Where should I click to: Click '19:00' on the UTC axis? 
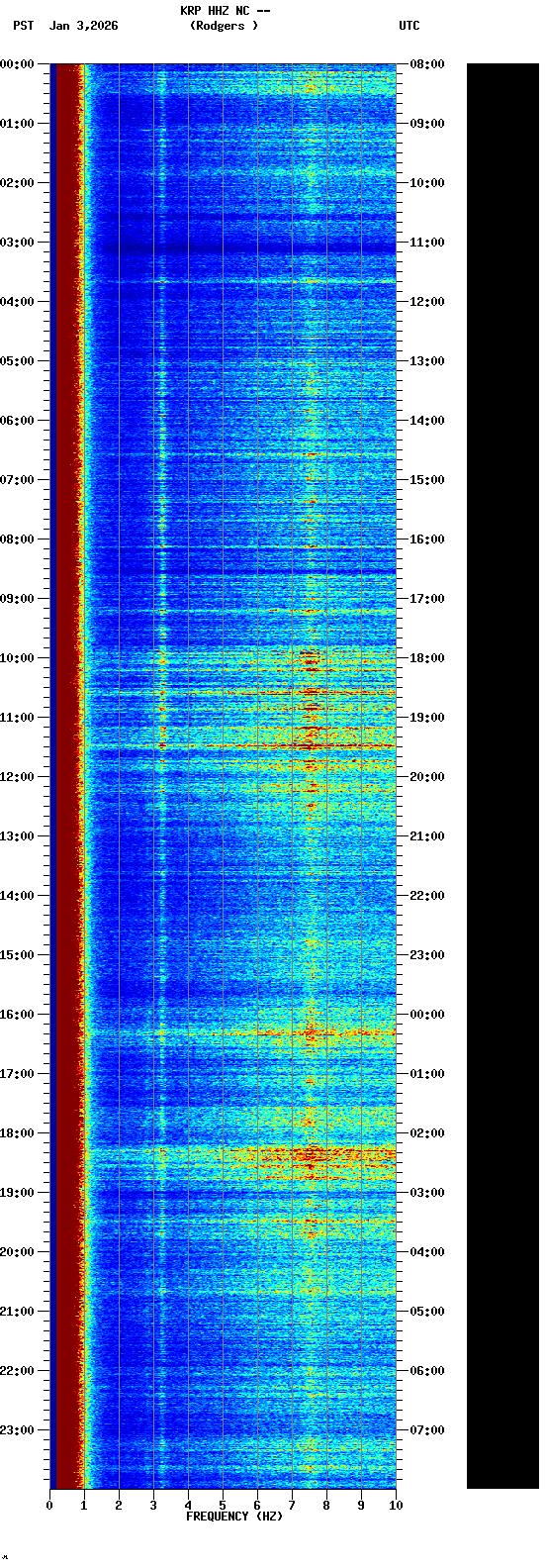pyautogui.click(x=427, y=718)
